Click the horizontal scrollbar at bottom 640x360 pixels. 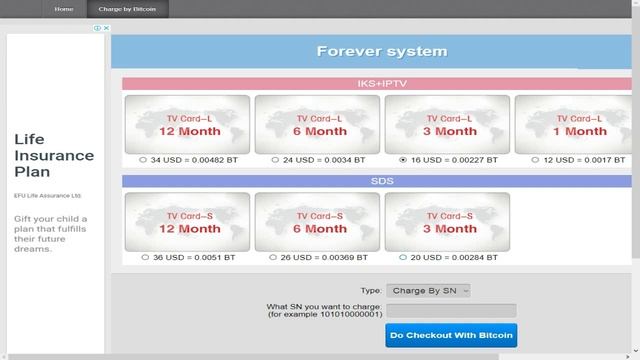(x=253, y=357)
